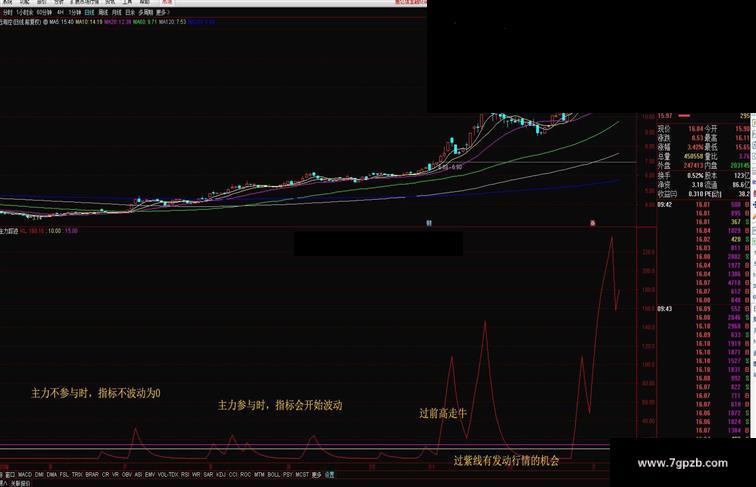Image resolution: width=756 pixels, height=487 pixels.
Task: Select the CCI indicator tab
Action: click(x=233, y=475)
